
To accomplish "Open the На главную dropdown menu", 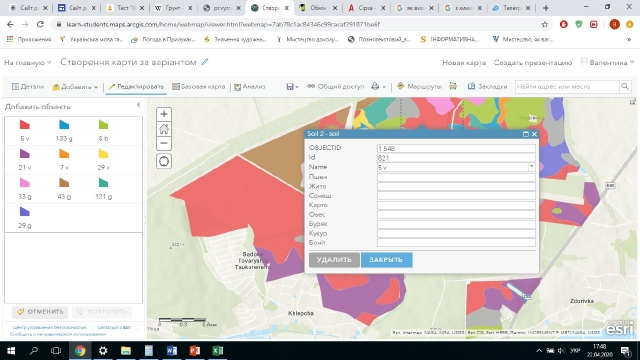I will pyautogui.click(x=27, y=62).
